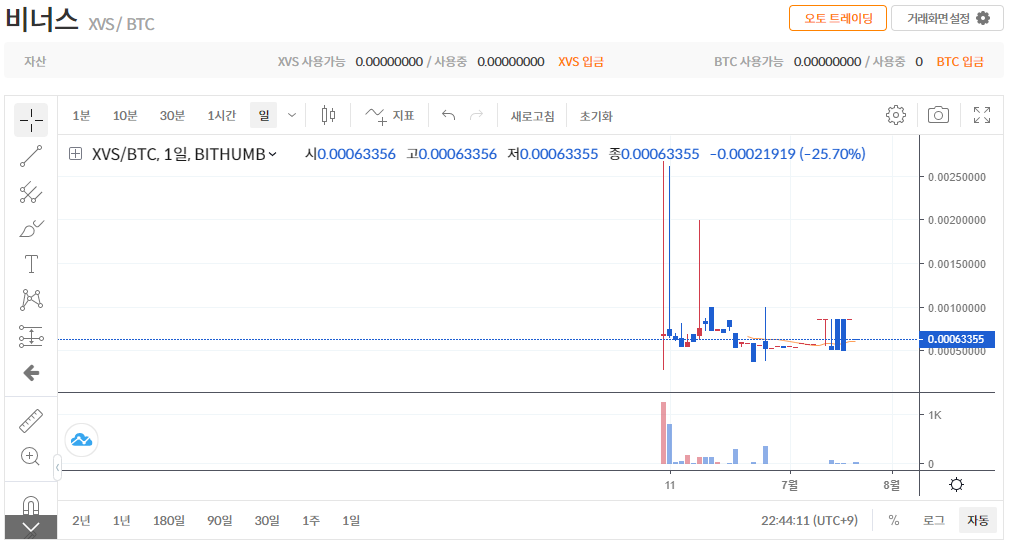Expand the XVS/BTC legend plus box
The width and height of the screenshot is (1010, 543).
pos(75,154)
